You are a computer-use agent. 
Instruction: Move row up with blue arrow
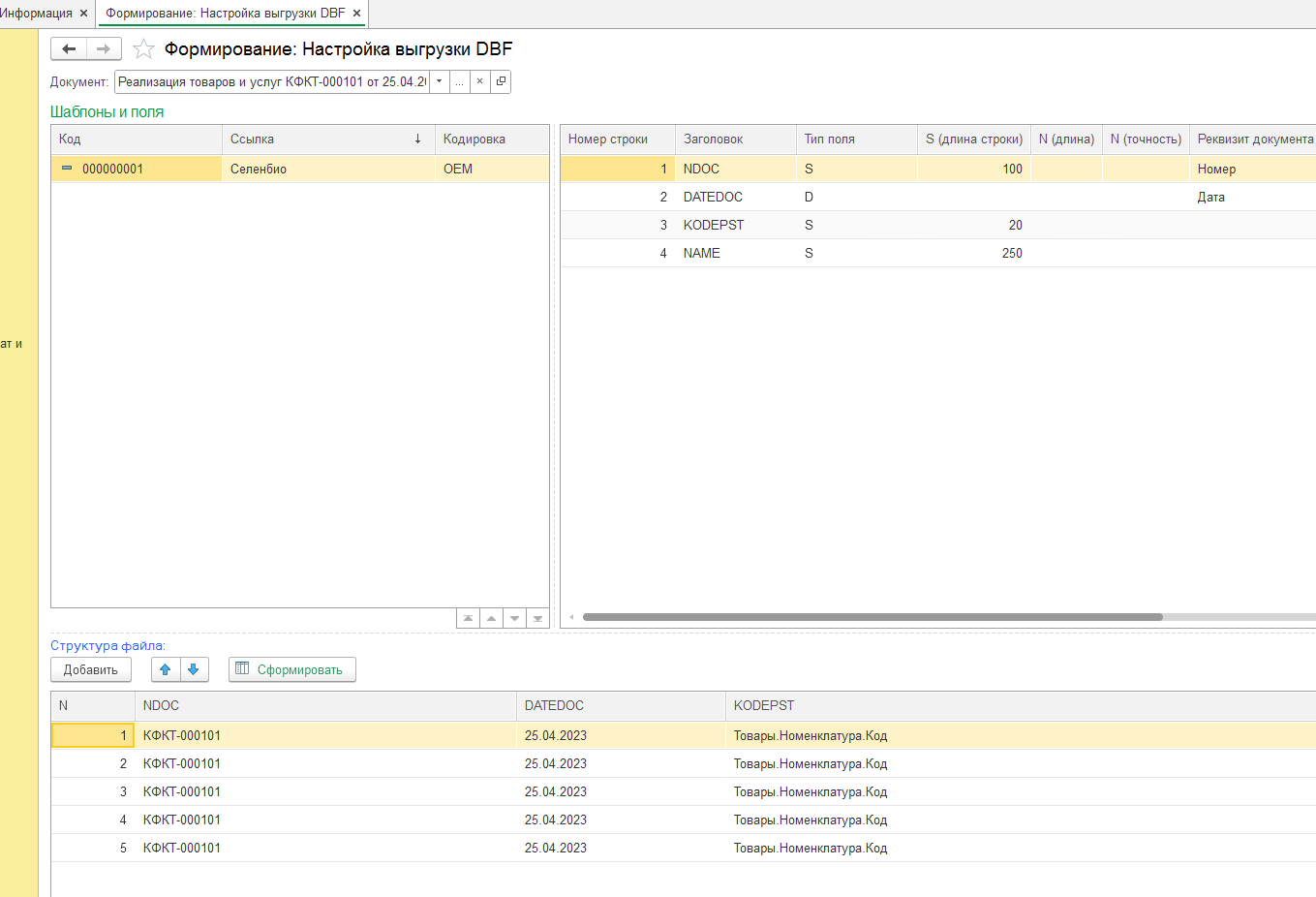[x=166, y=669]
